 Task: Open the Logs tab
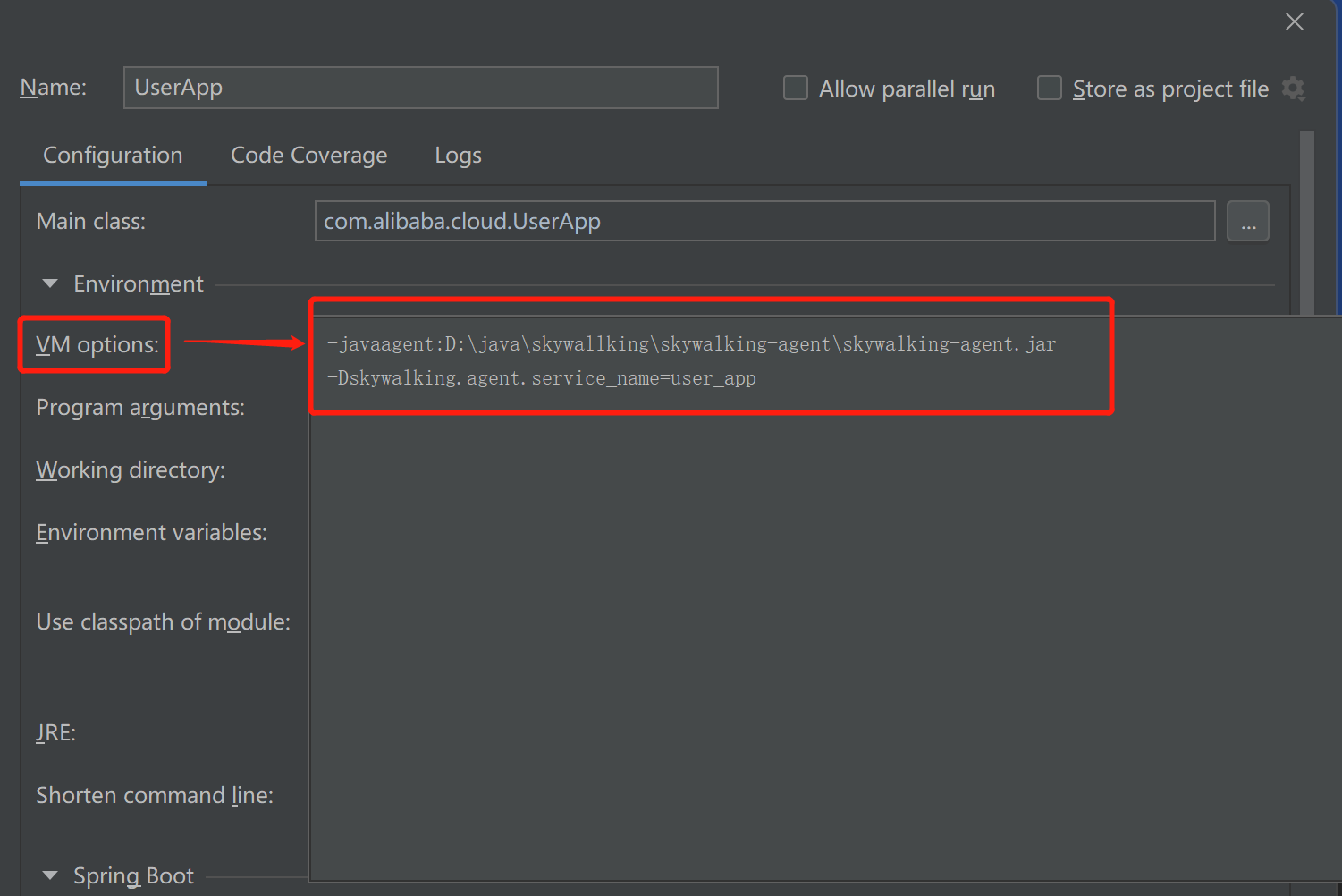coord(458,156)
